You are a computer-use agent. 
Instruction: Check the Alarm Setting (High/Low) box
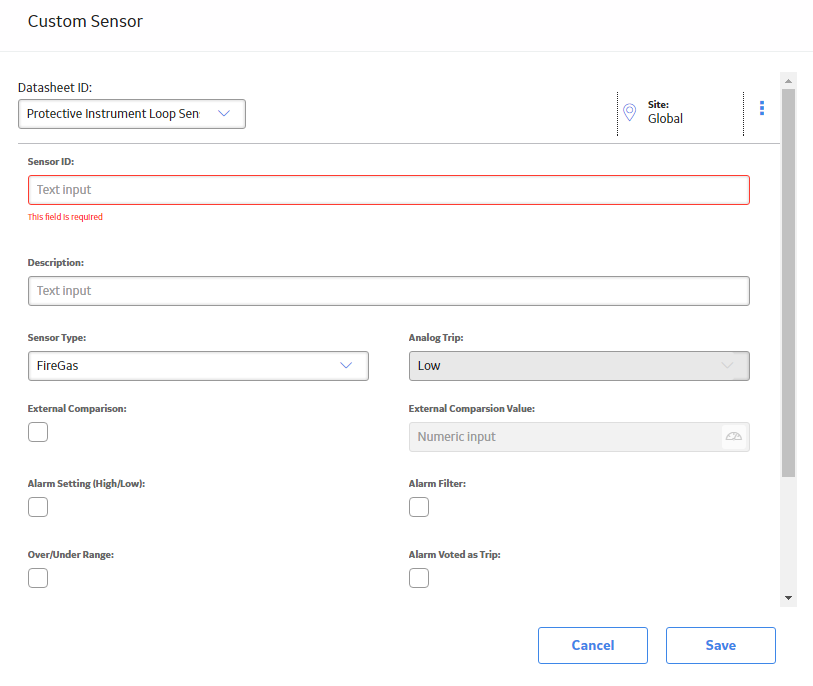tap(38, 507)
